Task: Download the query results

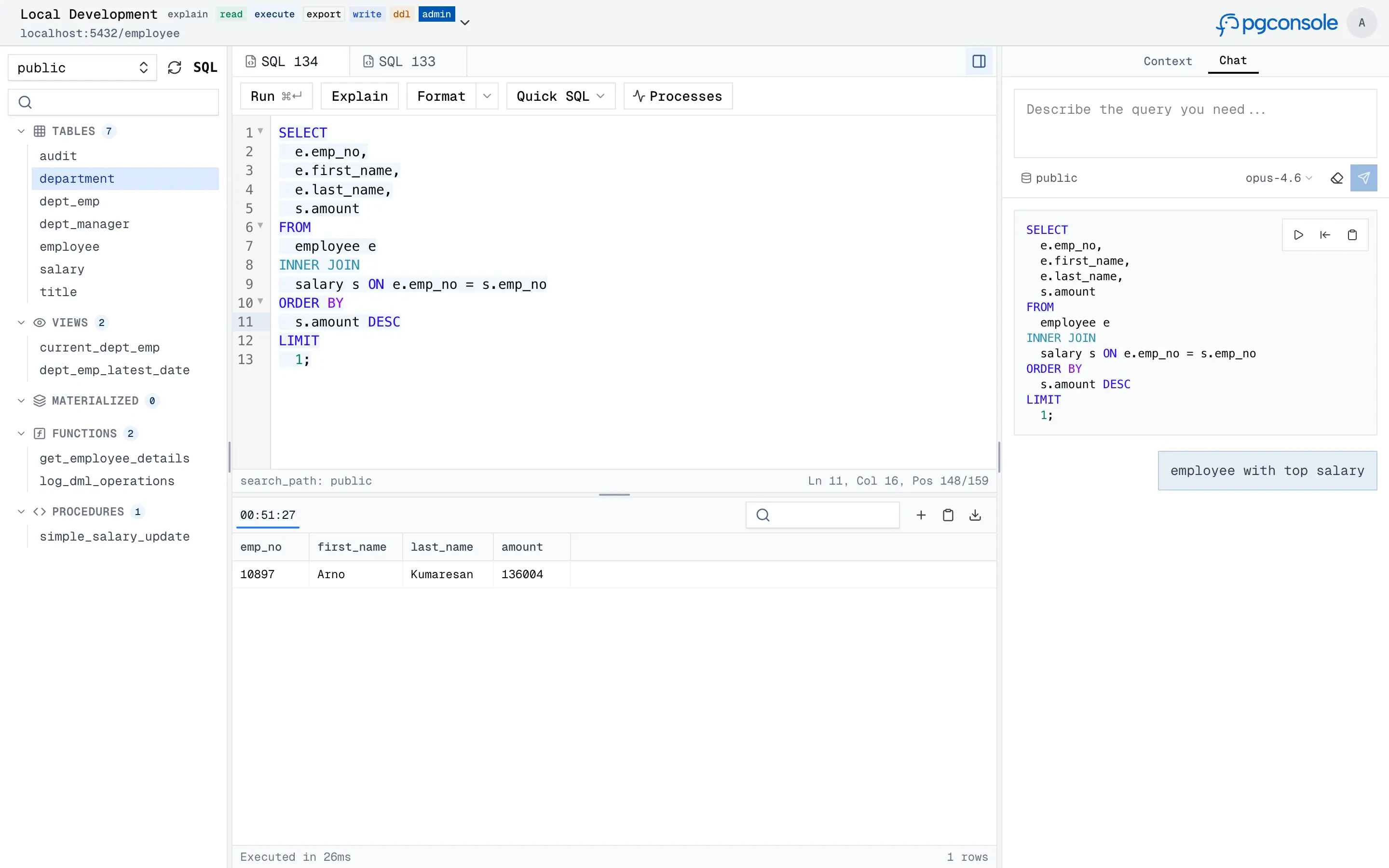Action: [975, 515]
